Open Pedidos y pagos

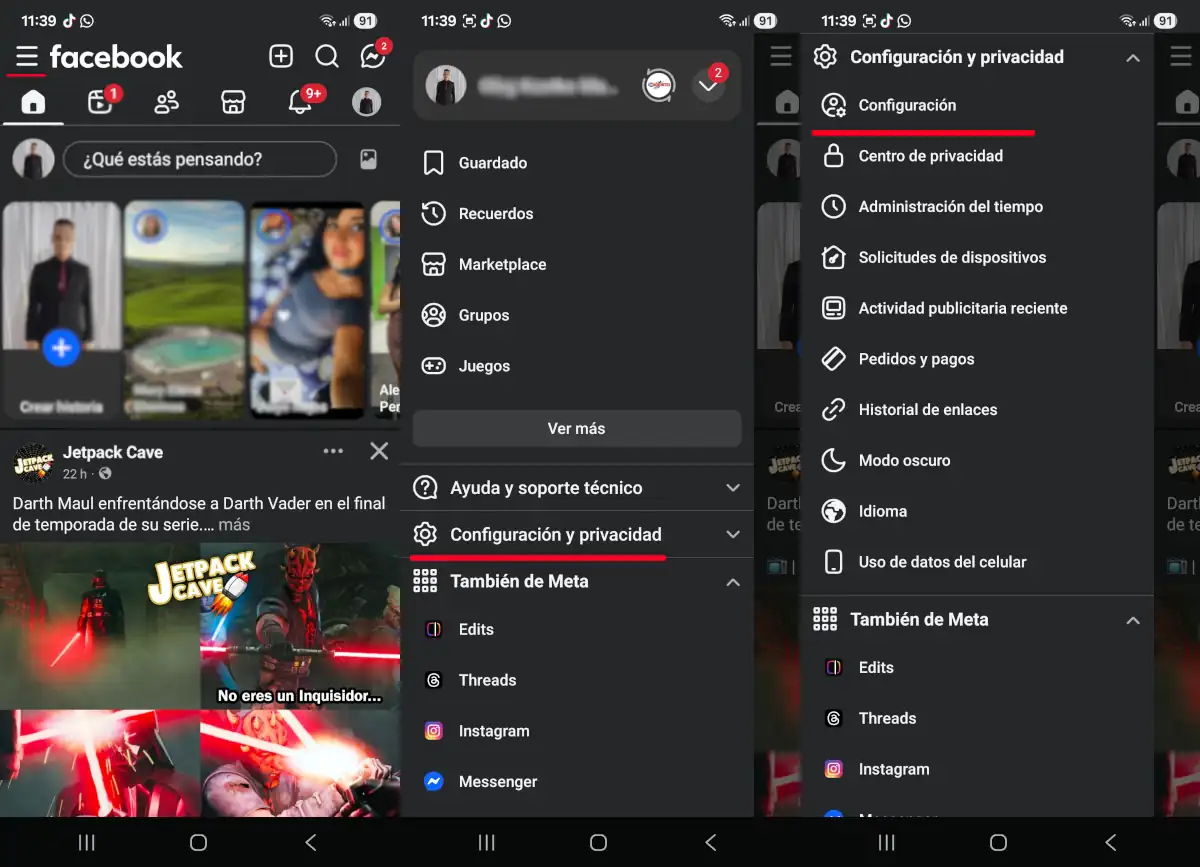tap(977, 359)
